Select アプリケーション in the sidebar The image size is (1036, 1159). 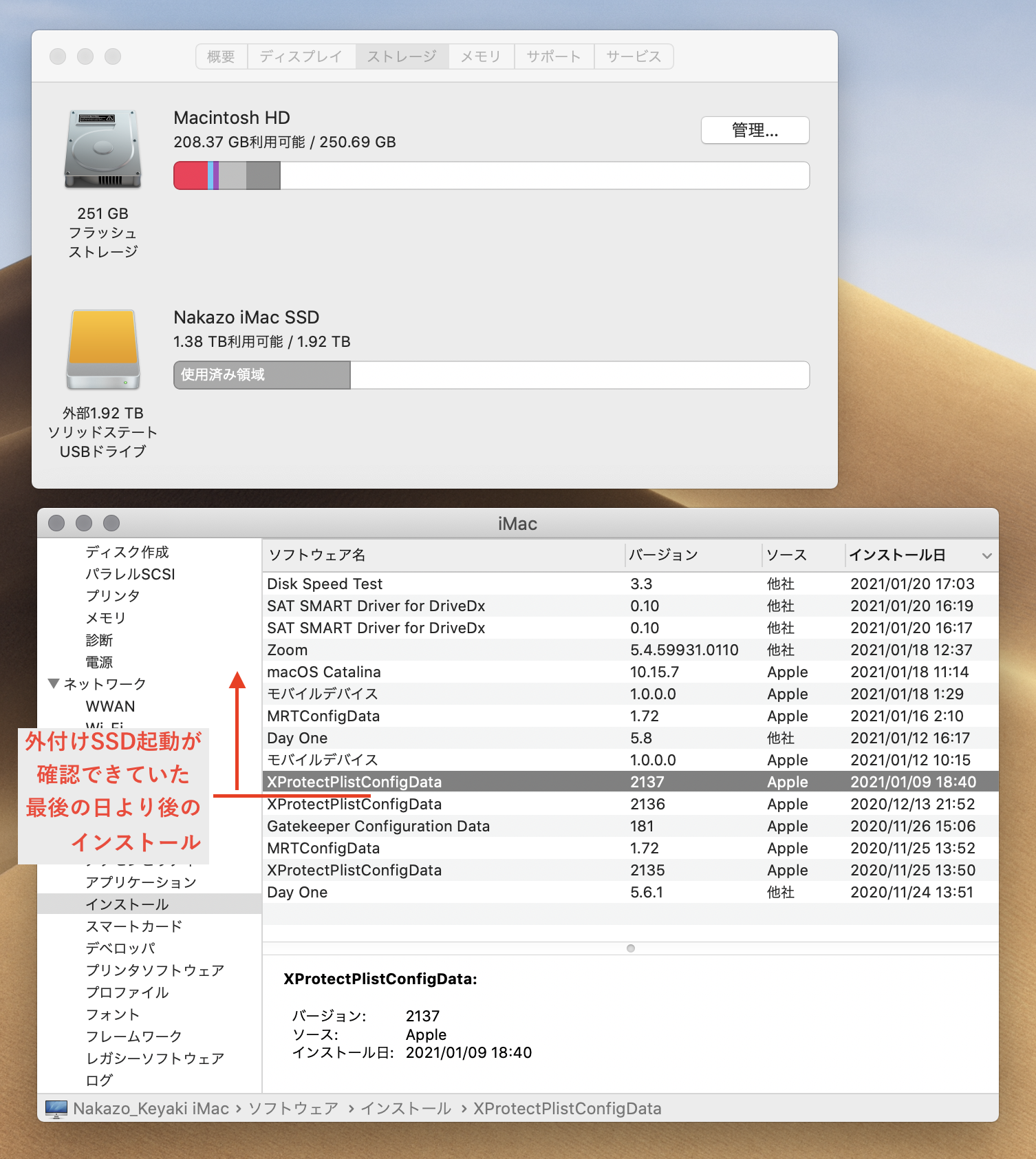141,882
